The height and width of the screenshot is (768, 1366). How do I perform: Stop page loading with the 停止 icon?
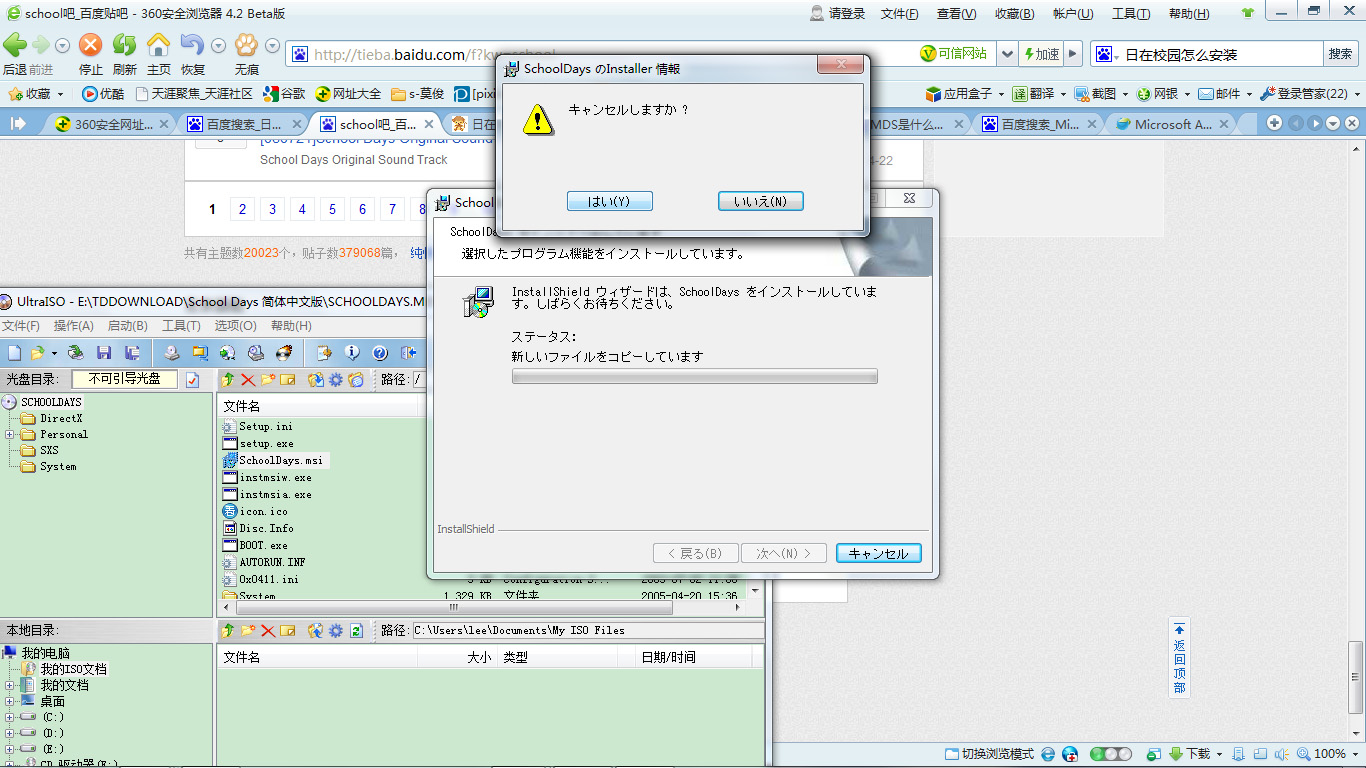(91, 45)
